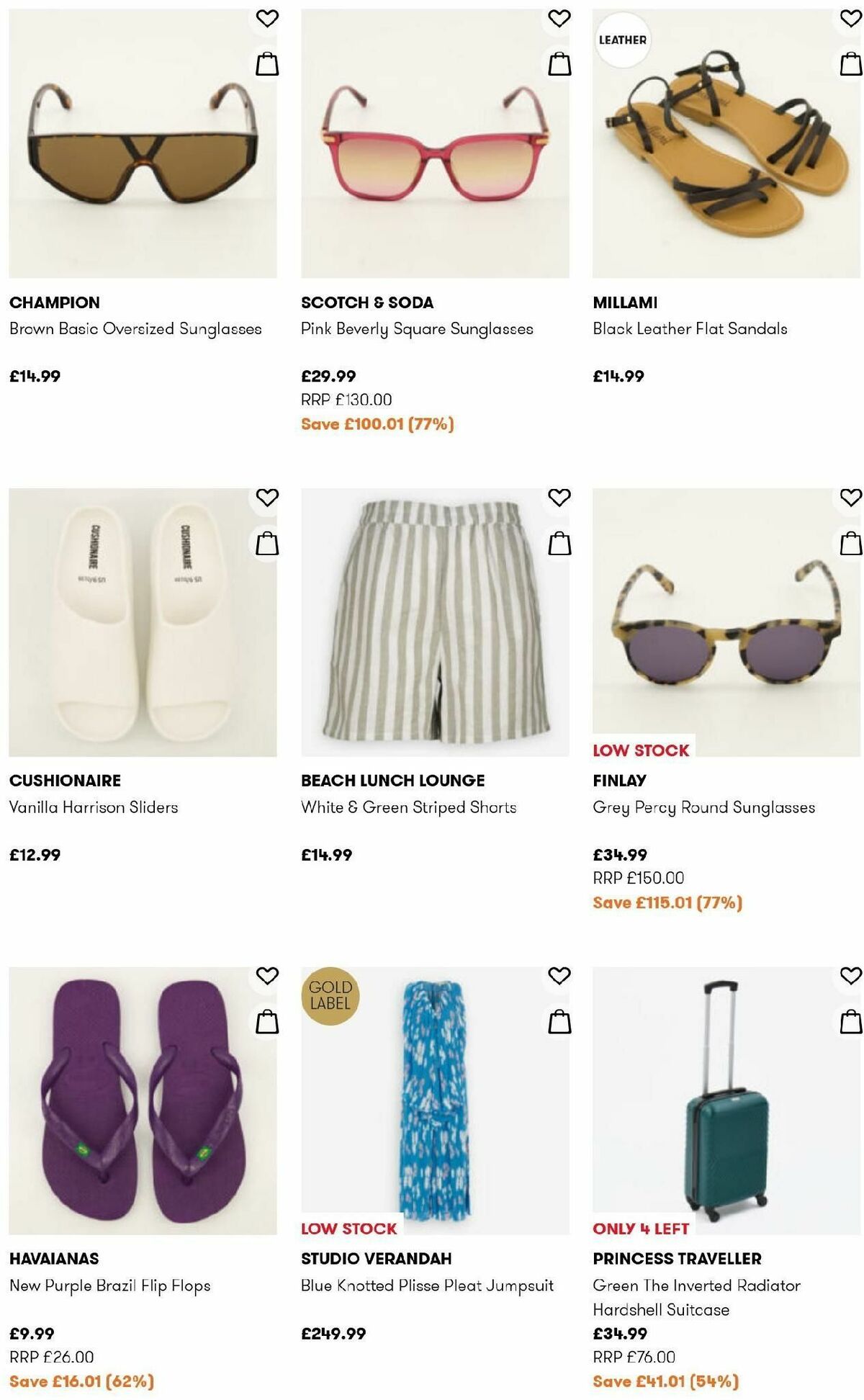This screenshot has width=864, height=1400.
Task: Click the shopping bag icon on Scotch & Soda sunglasses
Action: point(559,63)
